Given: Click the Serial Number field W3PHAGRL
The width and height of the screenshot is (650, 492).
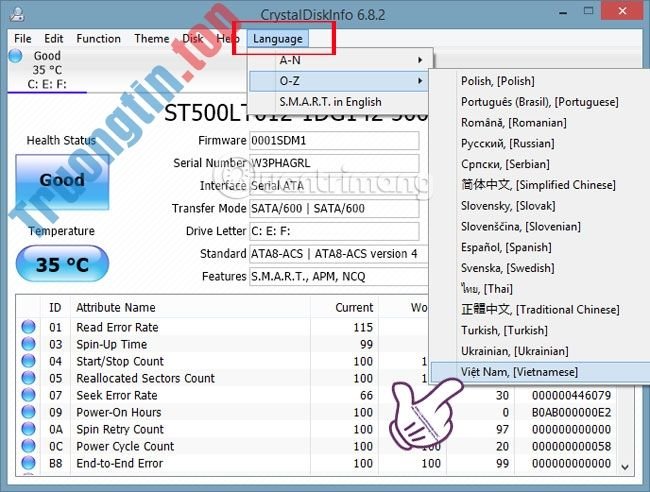Looking at the screenshot, I should pos(334,163).
